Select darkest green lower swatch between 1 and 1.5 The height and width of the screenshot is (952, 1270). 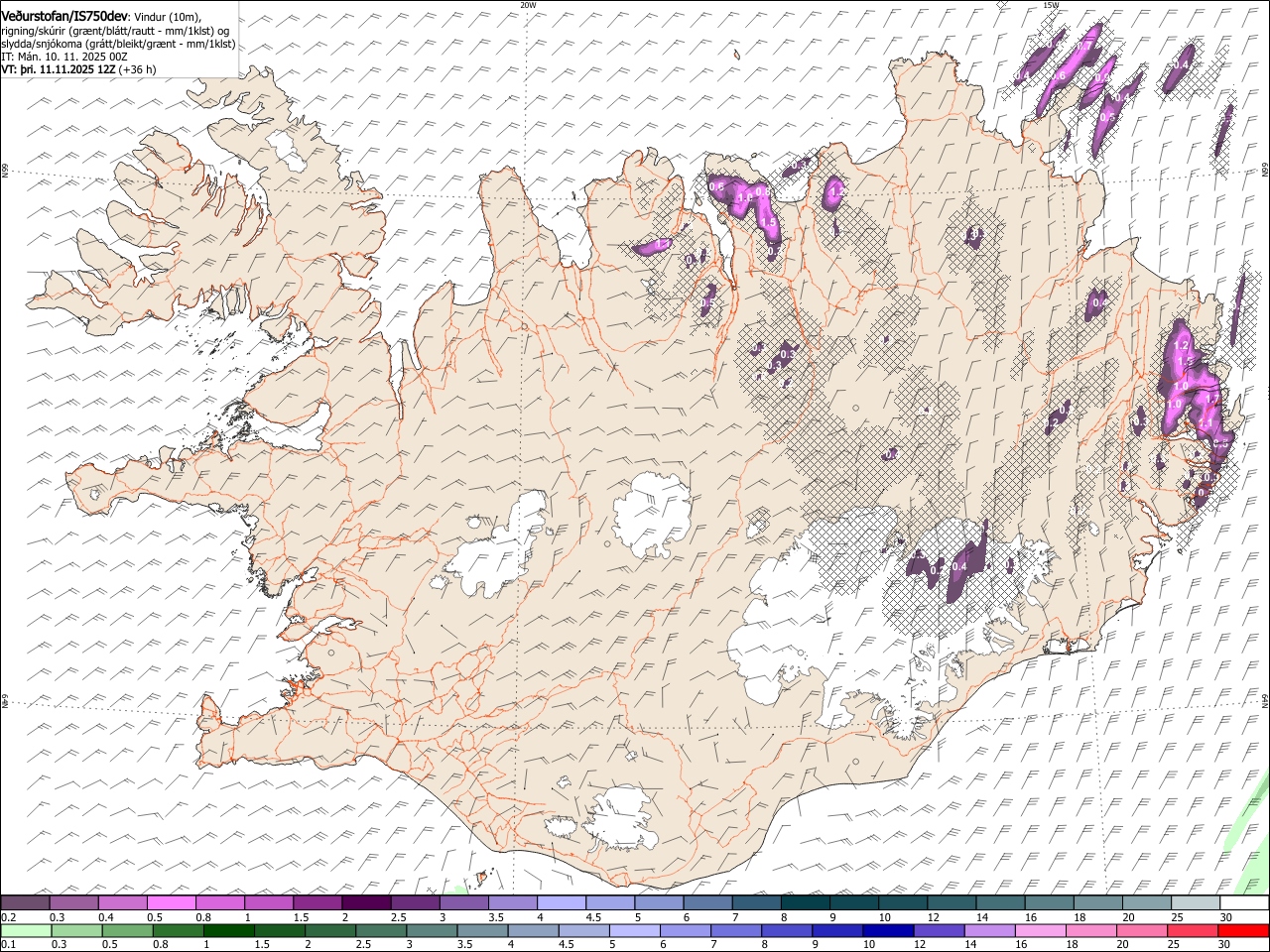click(x=228, y=930)
